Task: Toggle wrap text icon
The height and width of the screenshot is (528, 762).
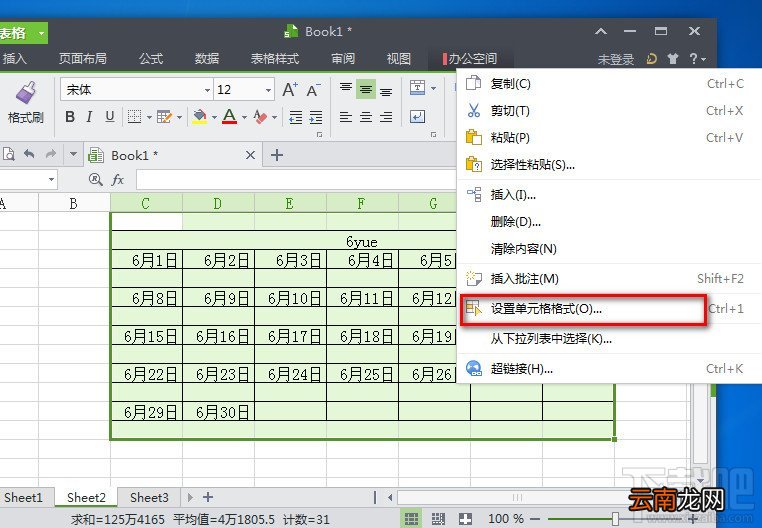Action: point(417,117)
